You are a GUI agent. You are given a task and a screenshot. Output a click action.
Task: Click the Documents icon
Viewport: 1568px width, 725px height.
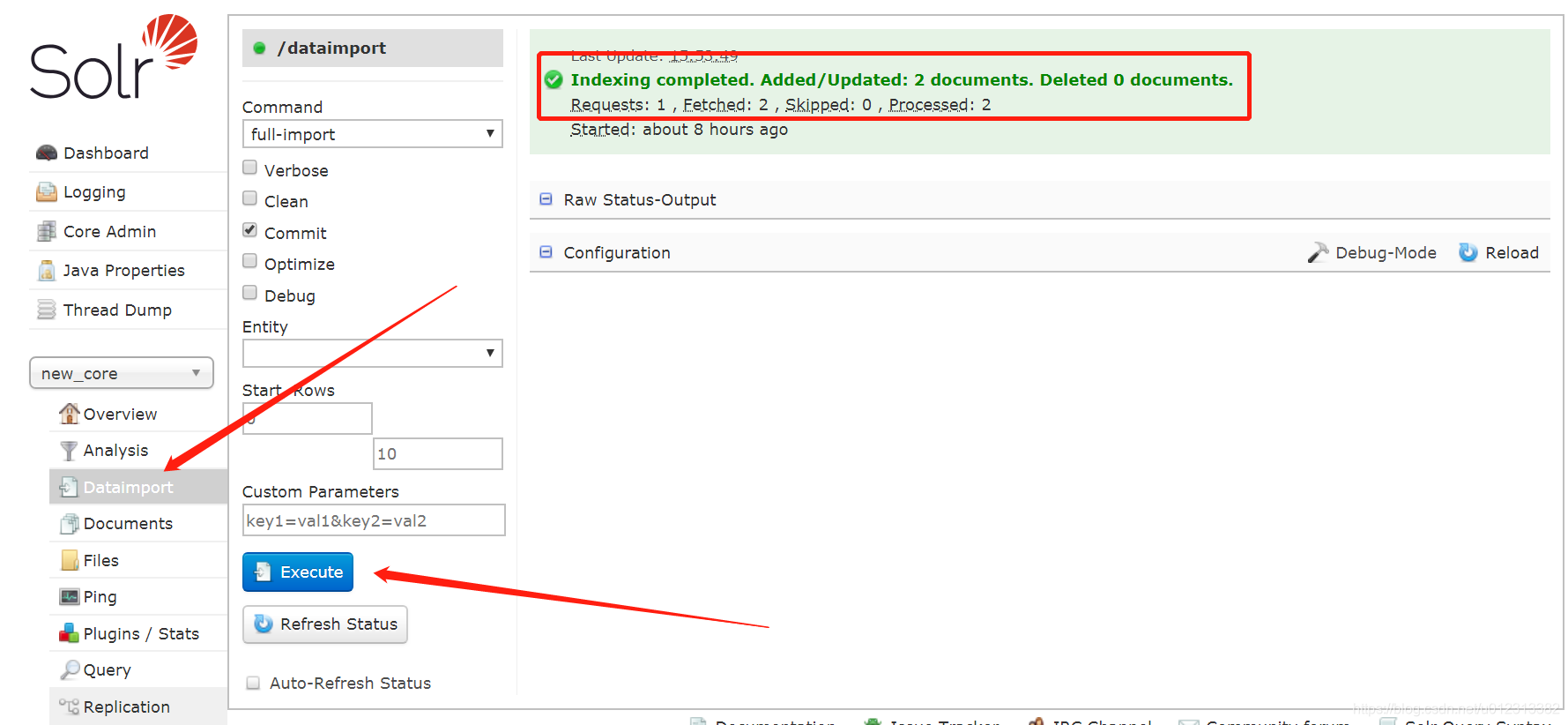pos(69,524)
